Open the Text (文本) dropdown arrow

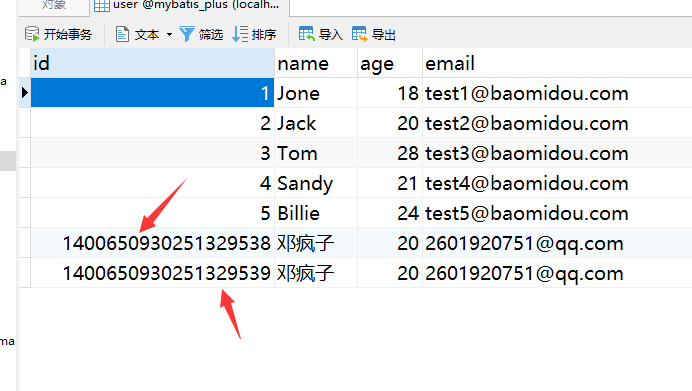coord(169,34)
